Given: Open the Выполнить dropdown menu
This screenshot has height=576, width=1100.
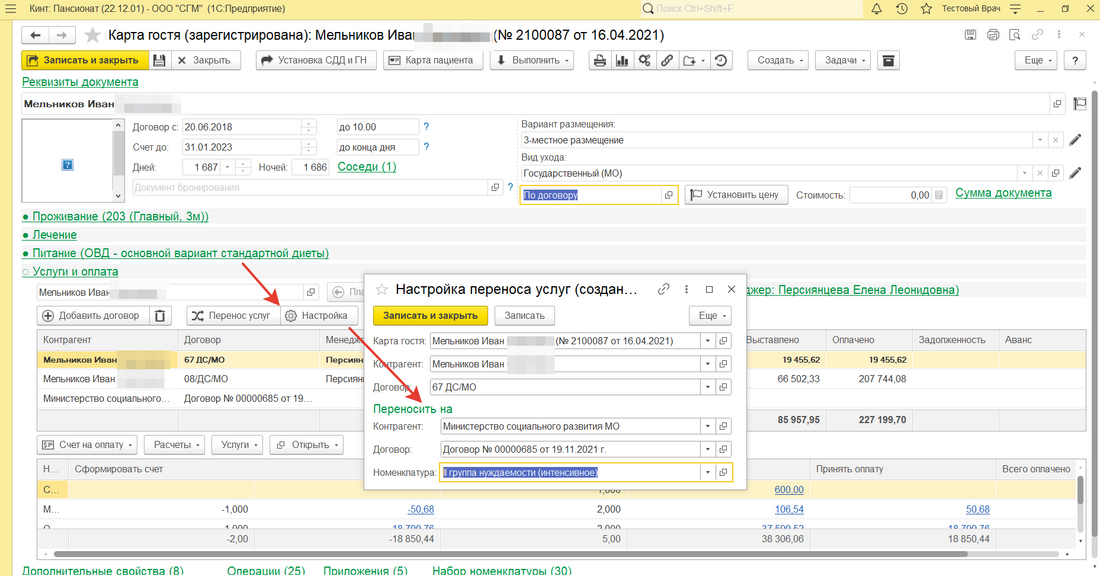Looking at the screenshot, I should point(534,60).
